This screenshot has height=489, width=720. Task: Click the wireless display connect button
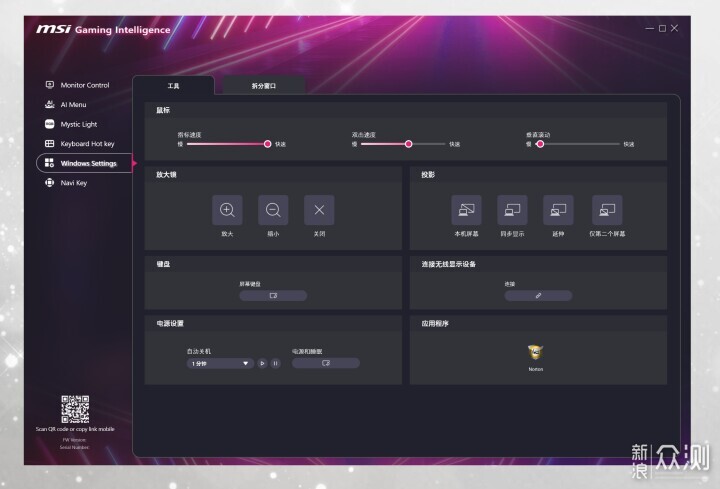(538, 296)
